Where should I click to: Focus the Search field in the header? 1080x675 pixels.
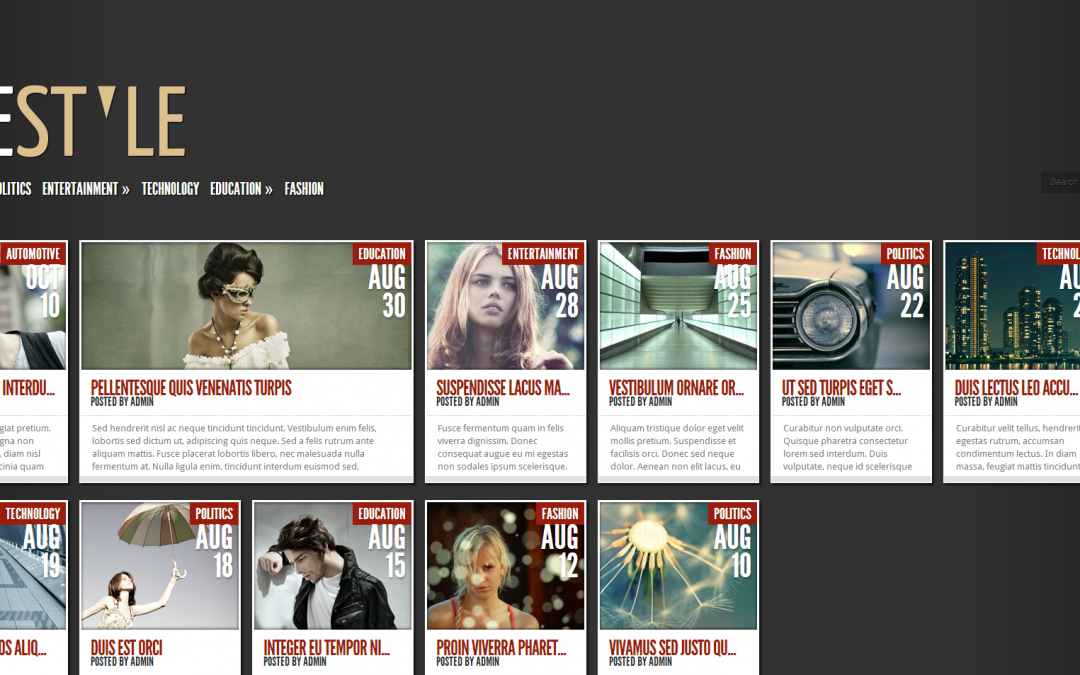(1061, 182)
